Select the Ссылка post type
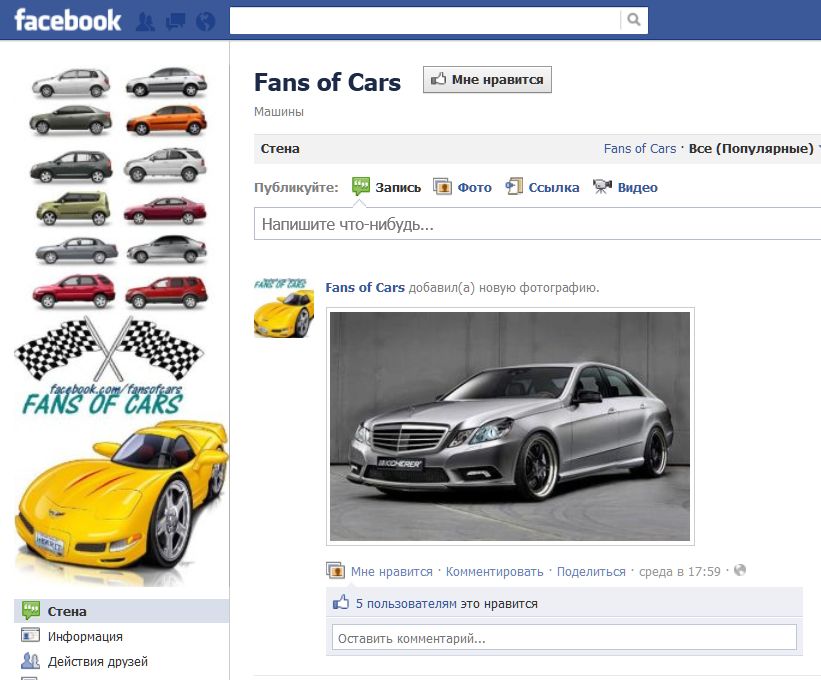The height and width of the screenshot is (680, 821). coord(553,187)
